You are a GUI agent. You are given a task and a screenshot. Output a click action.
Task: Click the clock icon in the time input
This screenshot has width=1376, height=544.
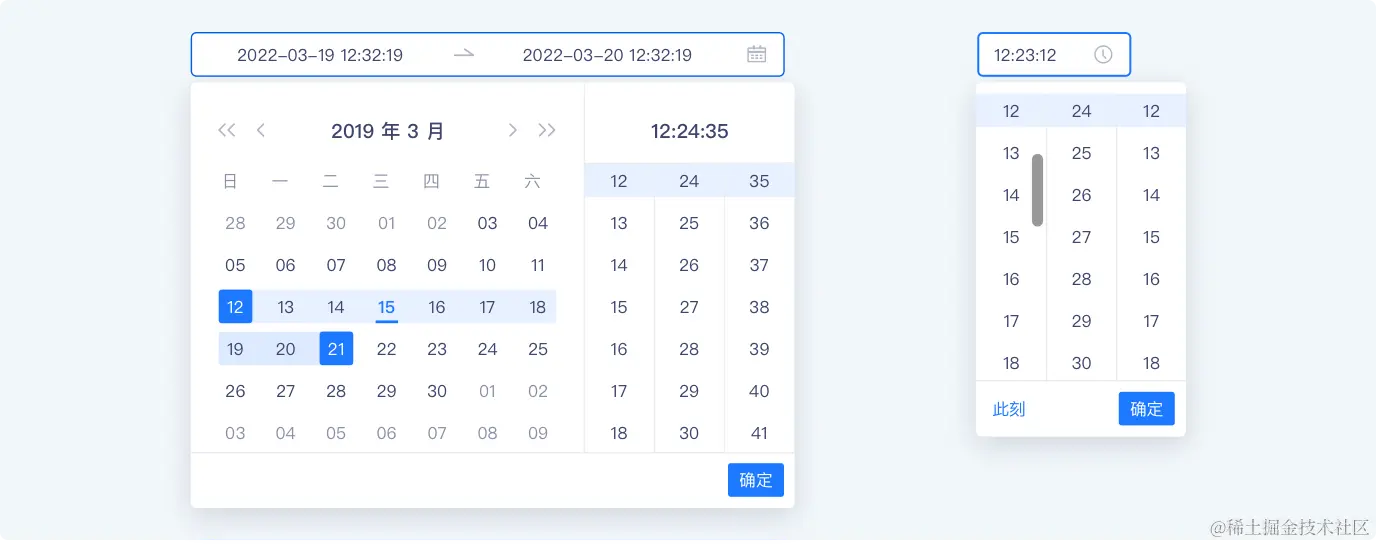(1103, 54)
